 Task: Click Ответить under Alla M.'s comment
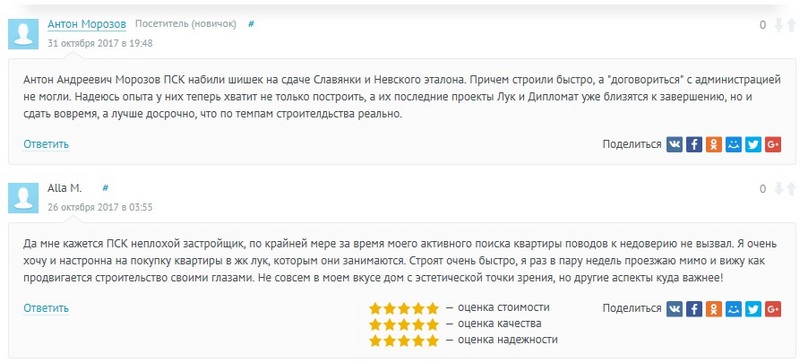46,308
